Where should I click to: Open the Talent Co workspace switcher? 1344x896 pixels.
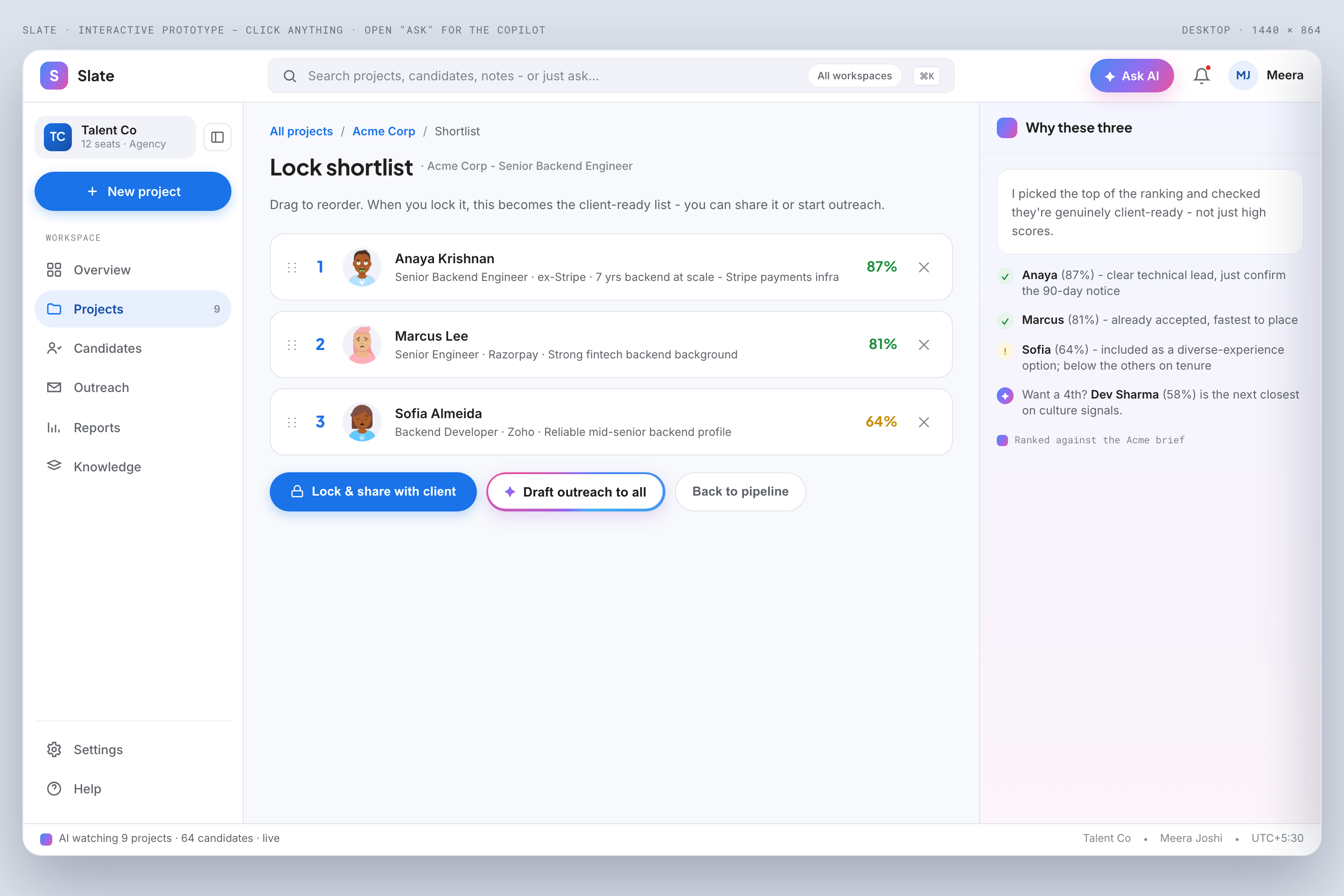[x=115, y=137]
